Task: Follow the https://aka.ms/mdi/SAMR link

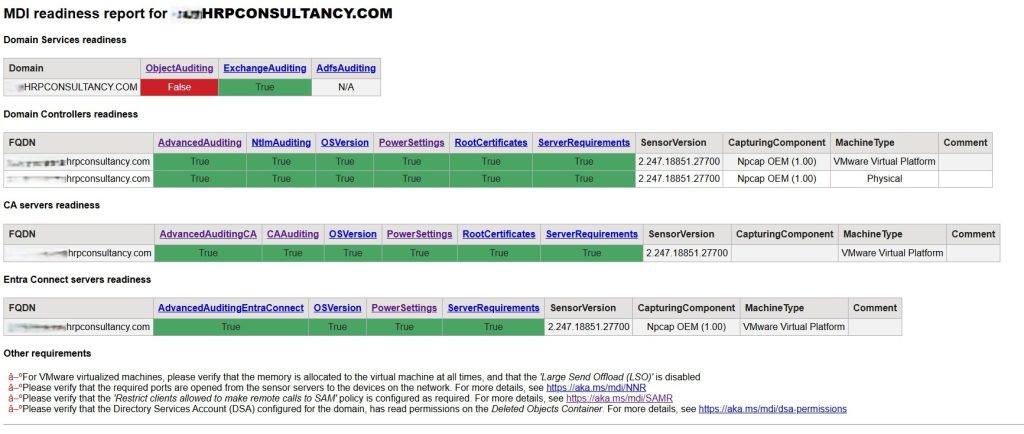Action: (619, 398)
